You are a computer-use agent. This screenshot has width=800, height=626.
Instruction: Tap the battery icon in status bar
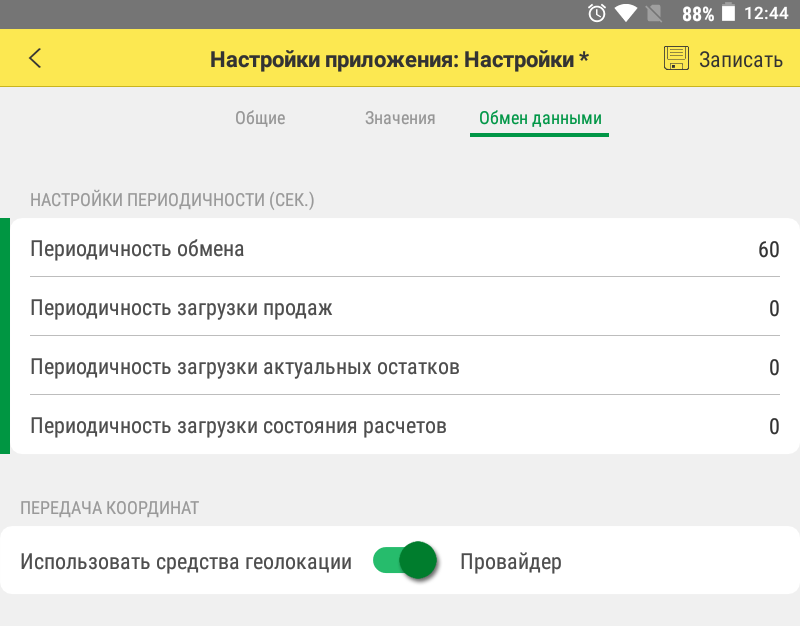[x=729, y=13]
